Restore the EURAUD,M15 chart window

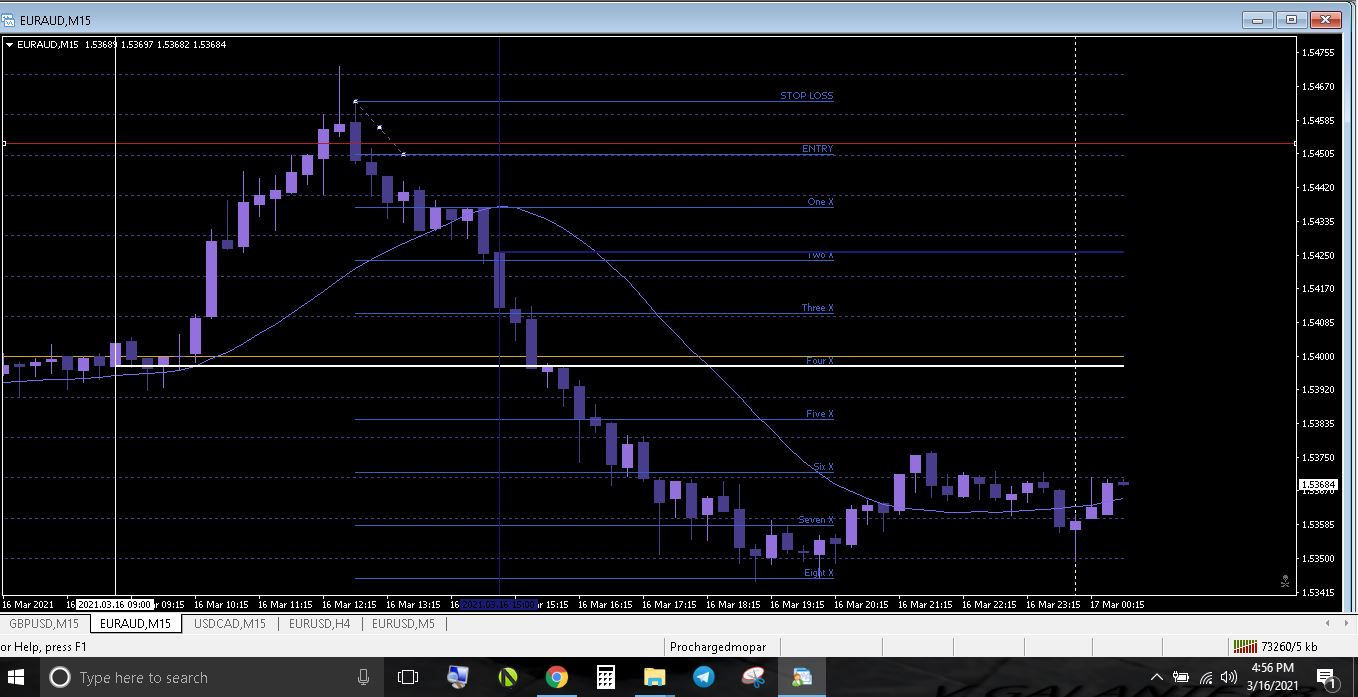tap(1291, 19)
